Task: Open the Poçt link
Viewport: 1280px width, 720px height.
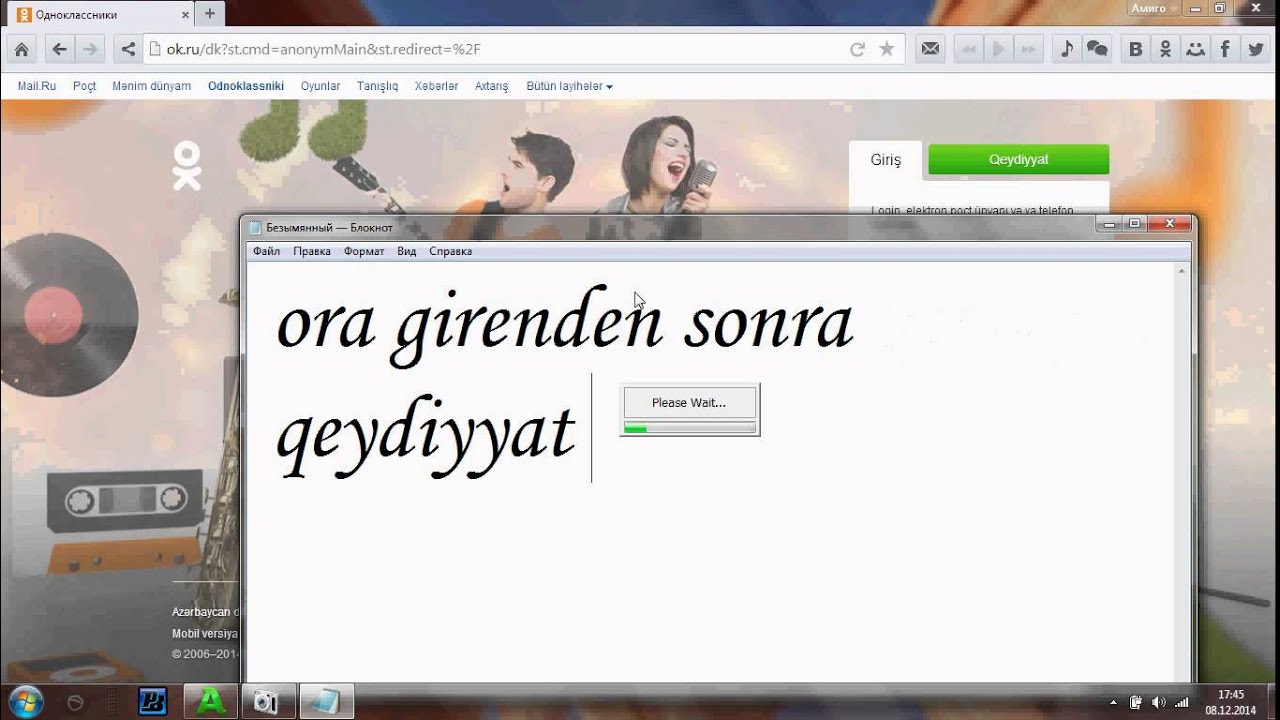Action: tap(84, 86)
